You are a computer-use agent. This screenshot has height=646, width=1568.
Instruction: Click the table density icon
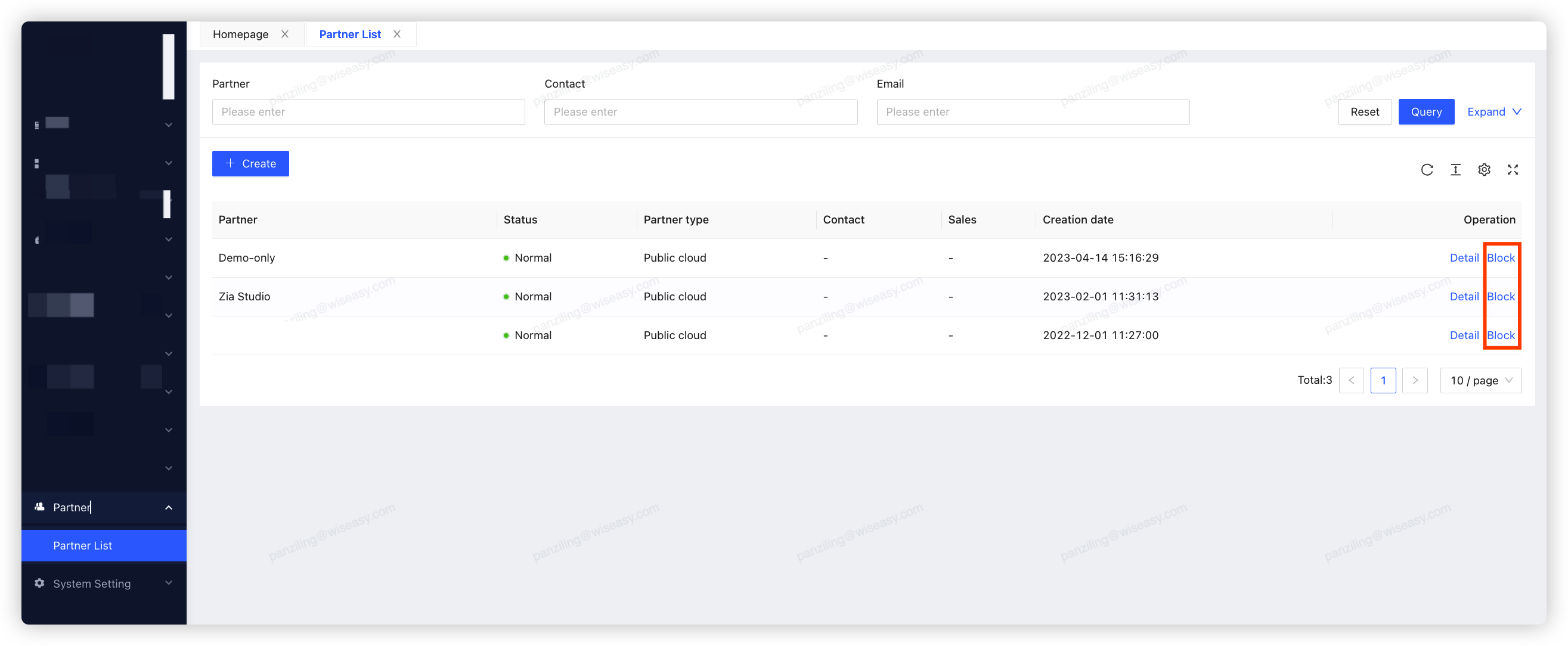[1455, 170]
